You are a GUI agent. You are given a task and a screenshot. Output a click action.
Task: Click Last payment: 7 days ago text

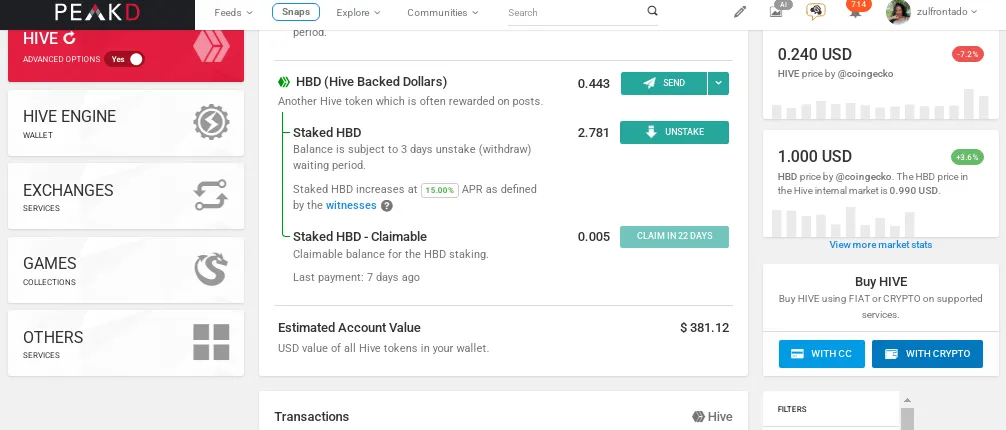click(356, 277)
